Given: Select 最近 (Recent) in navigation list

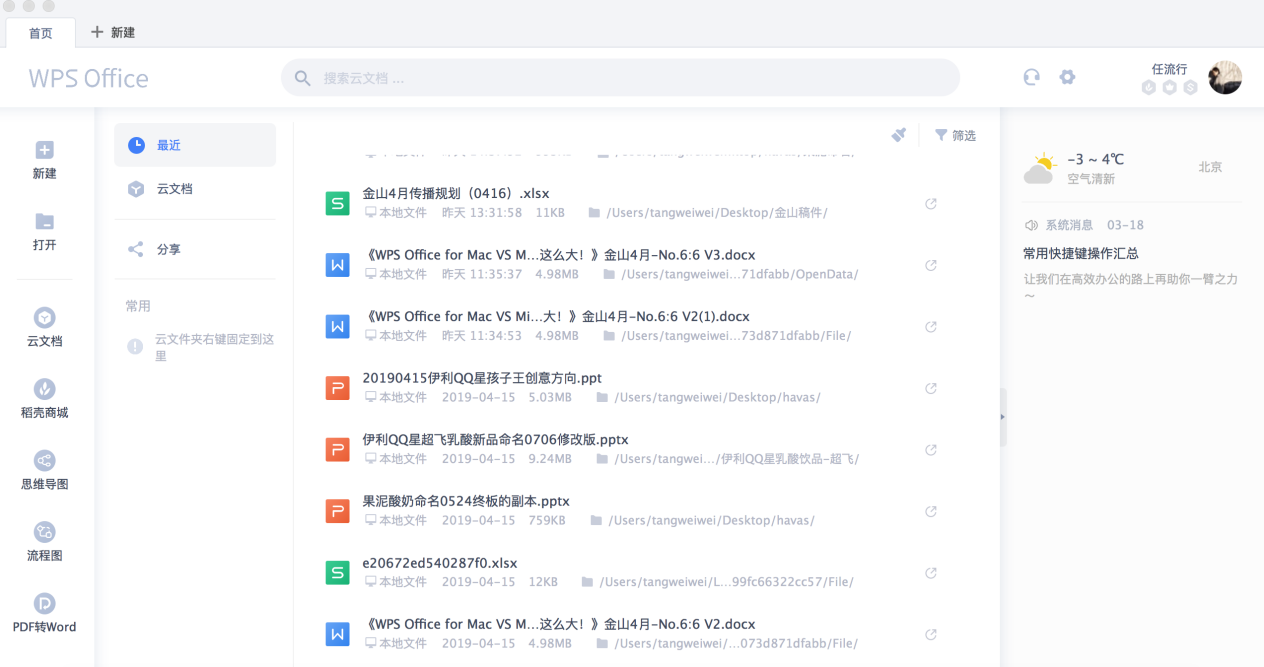Looking at the screenshot, I should click(x=195, y=145).
